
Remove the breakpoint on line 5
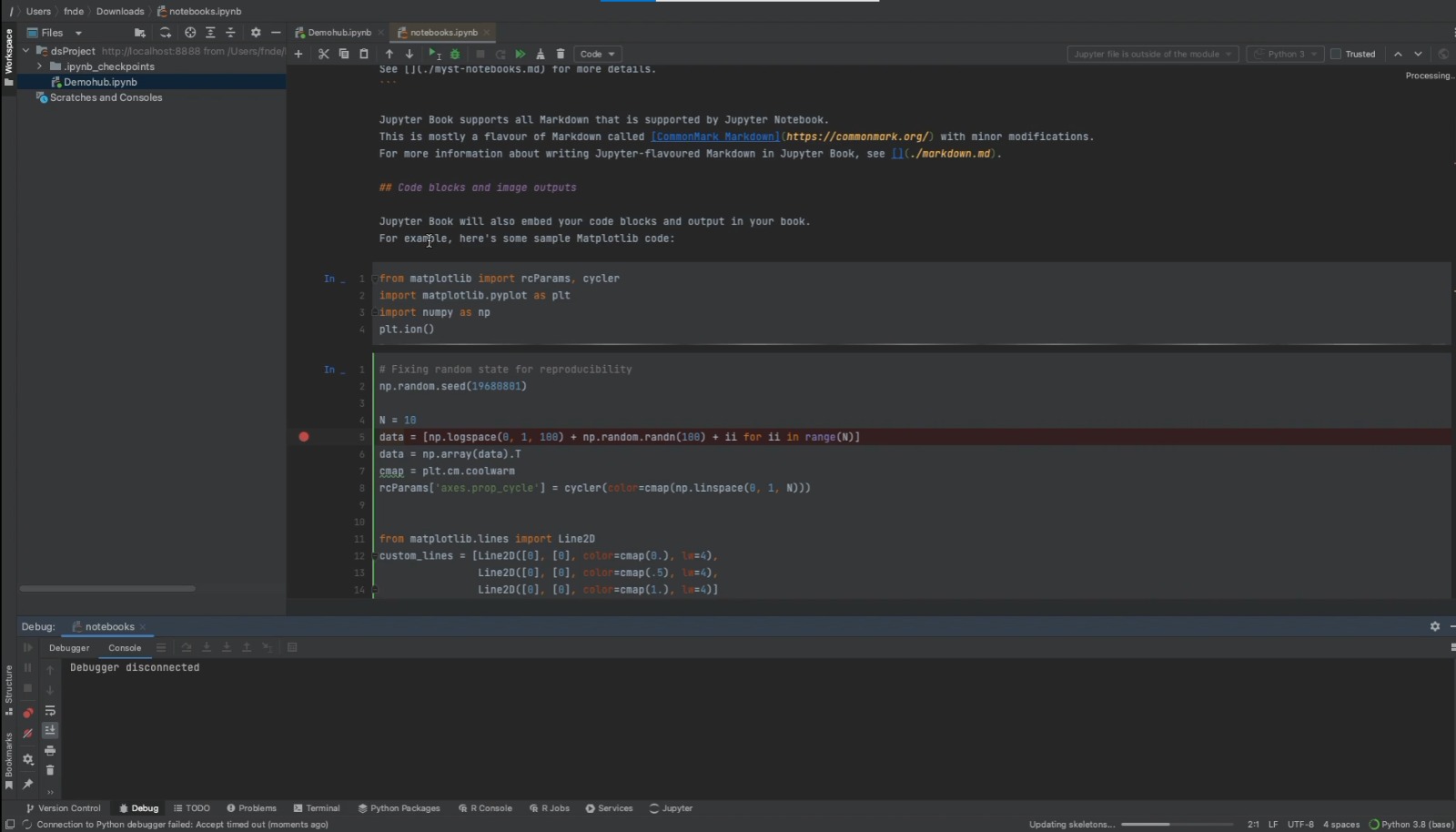pos(304,437)
